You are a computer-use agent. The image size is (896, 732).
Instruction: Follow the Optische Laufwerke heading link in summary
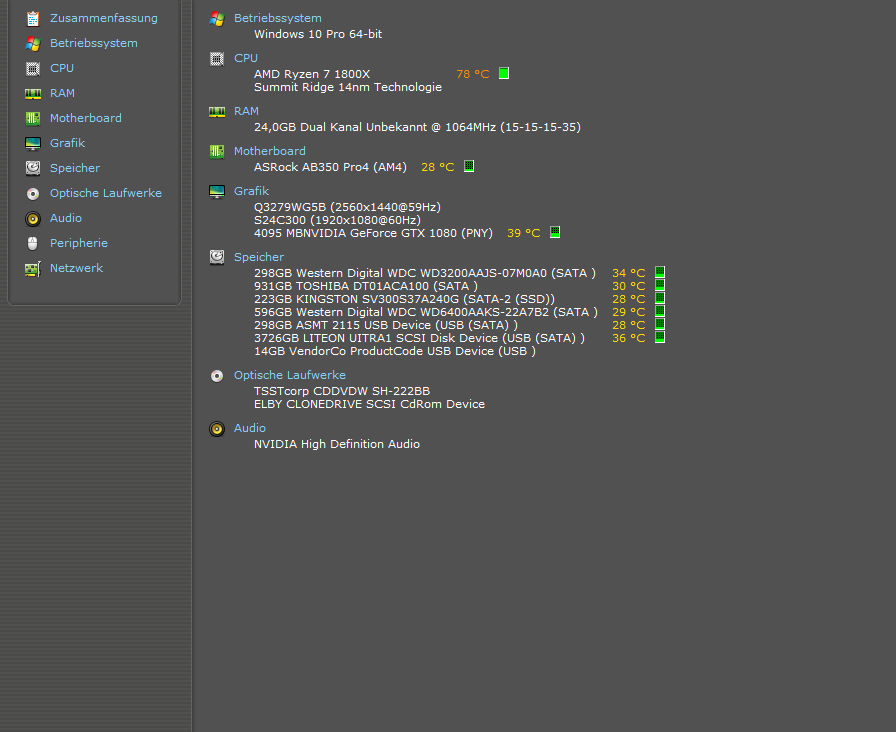click(x=290, y=375)
